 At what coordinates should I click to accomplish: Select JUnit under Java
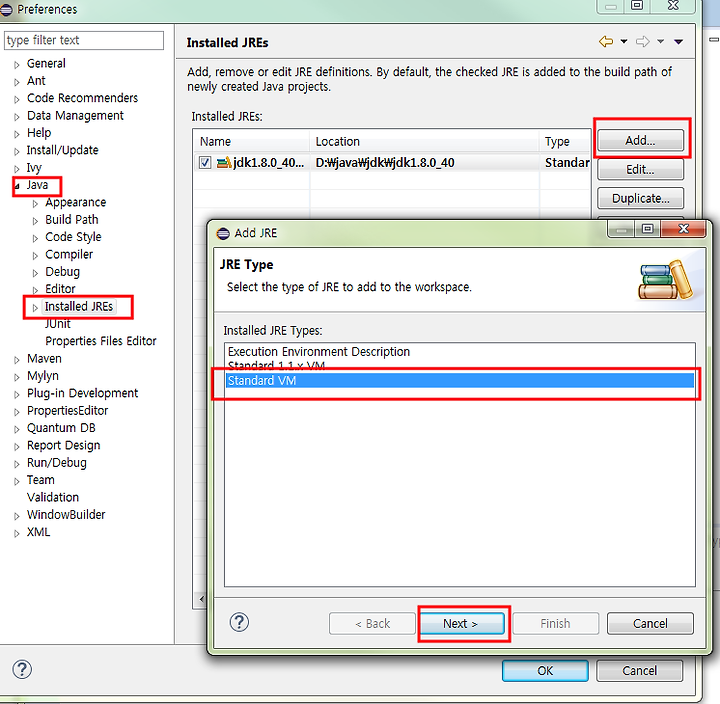pos(58,324)
